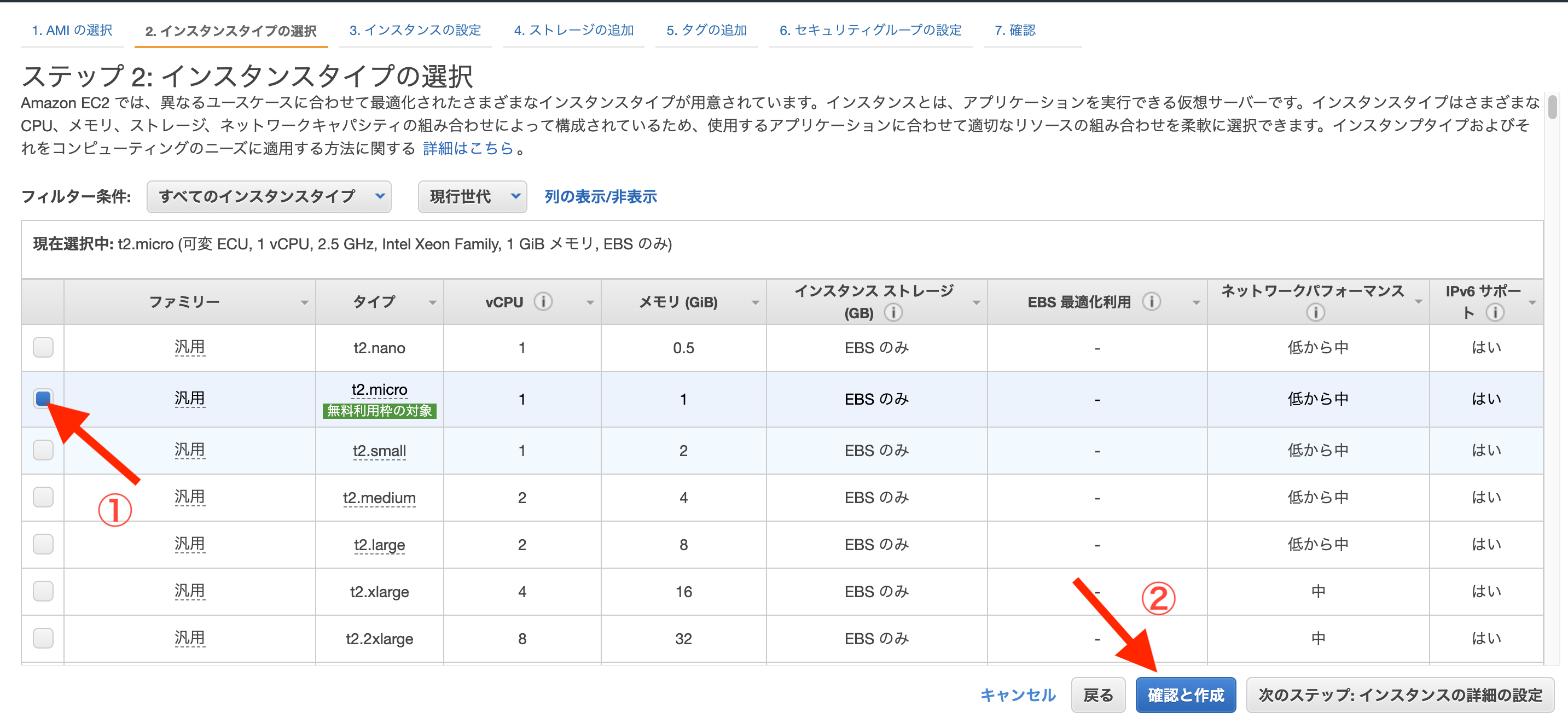Go to the 1. AMI の選択 tab

point(72,31)
